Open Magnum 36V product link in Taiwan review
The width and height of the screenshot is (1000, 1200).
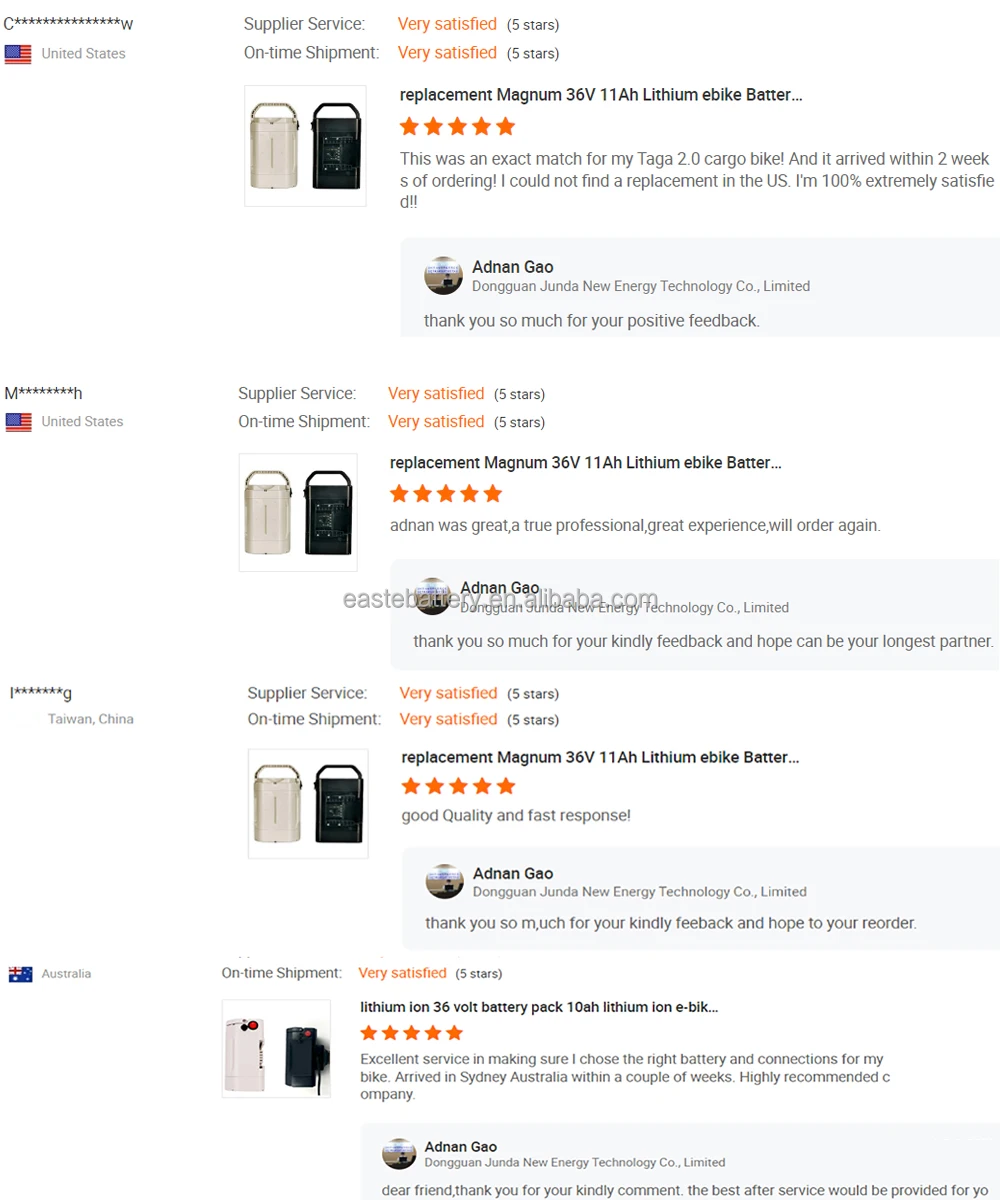[x=600, y=758]
